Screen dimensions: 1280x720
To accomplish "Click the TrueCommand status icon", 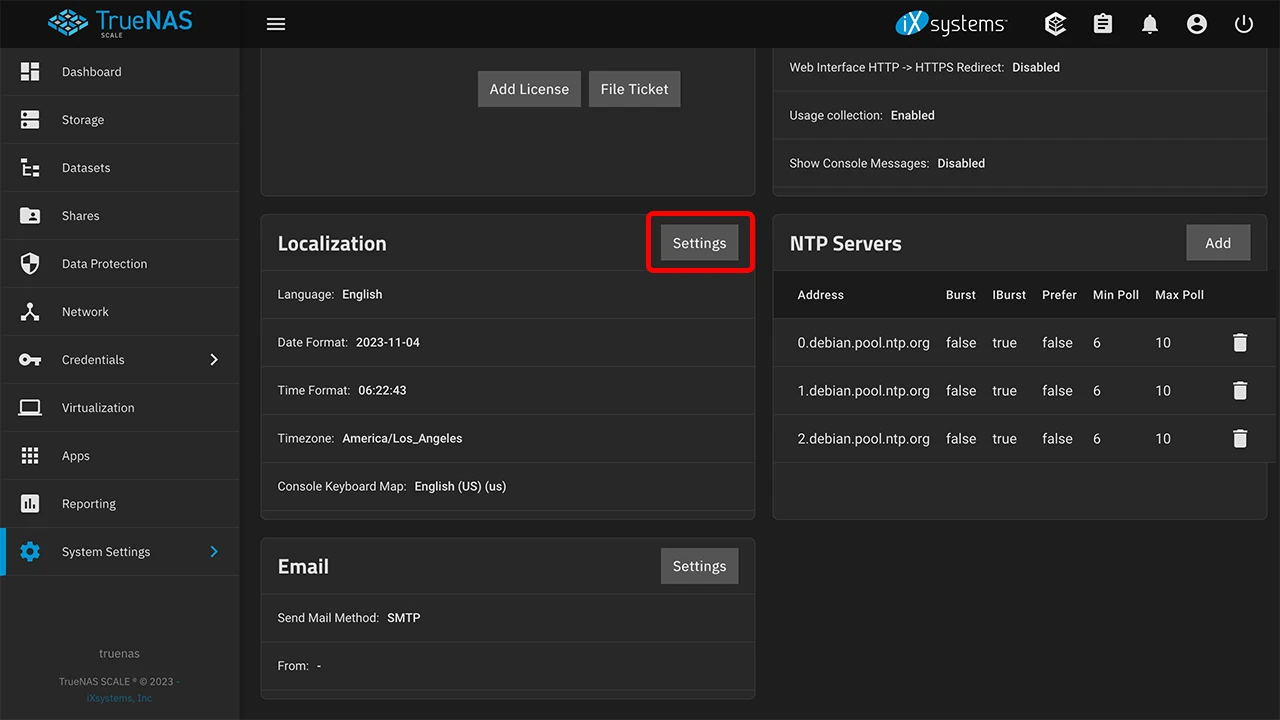I will pyautogui.click(x=1055, y=24).
